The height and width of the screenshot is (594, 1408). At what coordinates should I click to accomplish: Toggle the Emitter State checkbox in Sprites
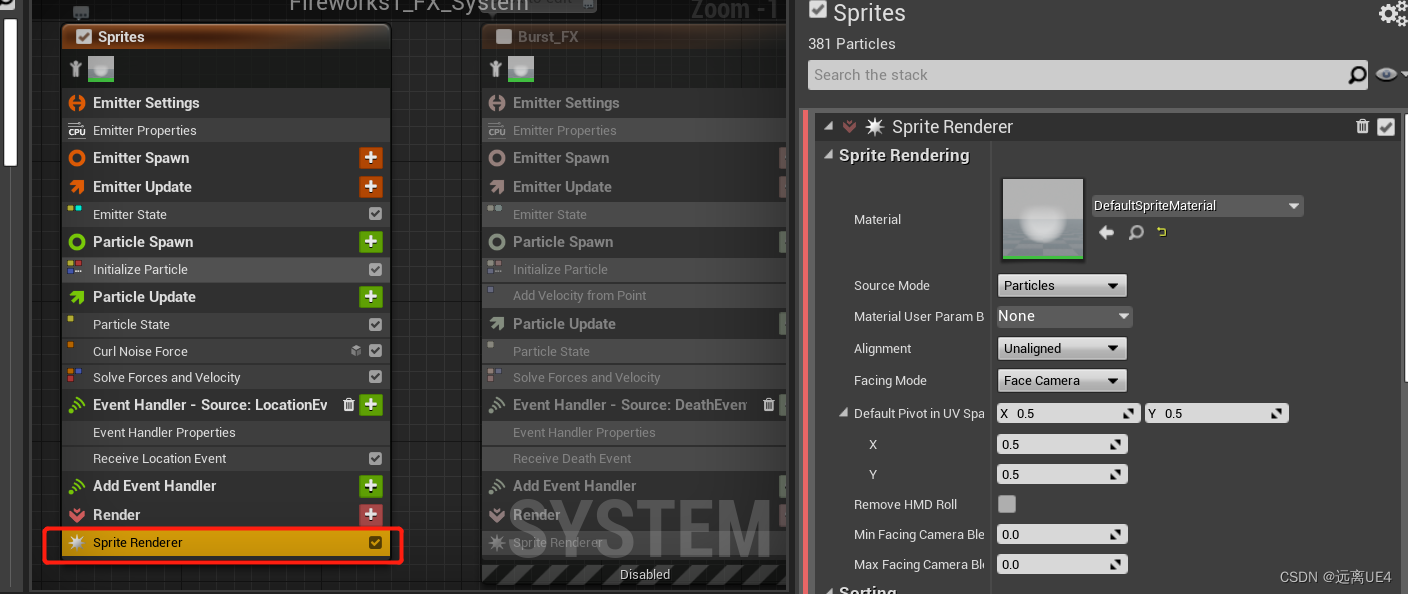pos(375,214)
